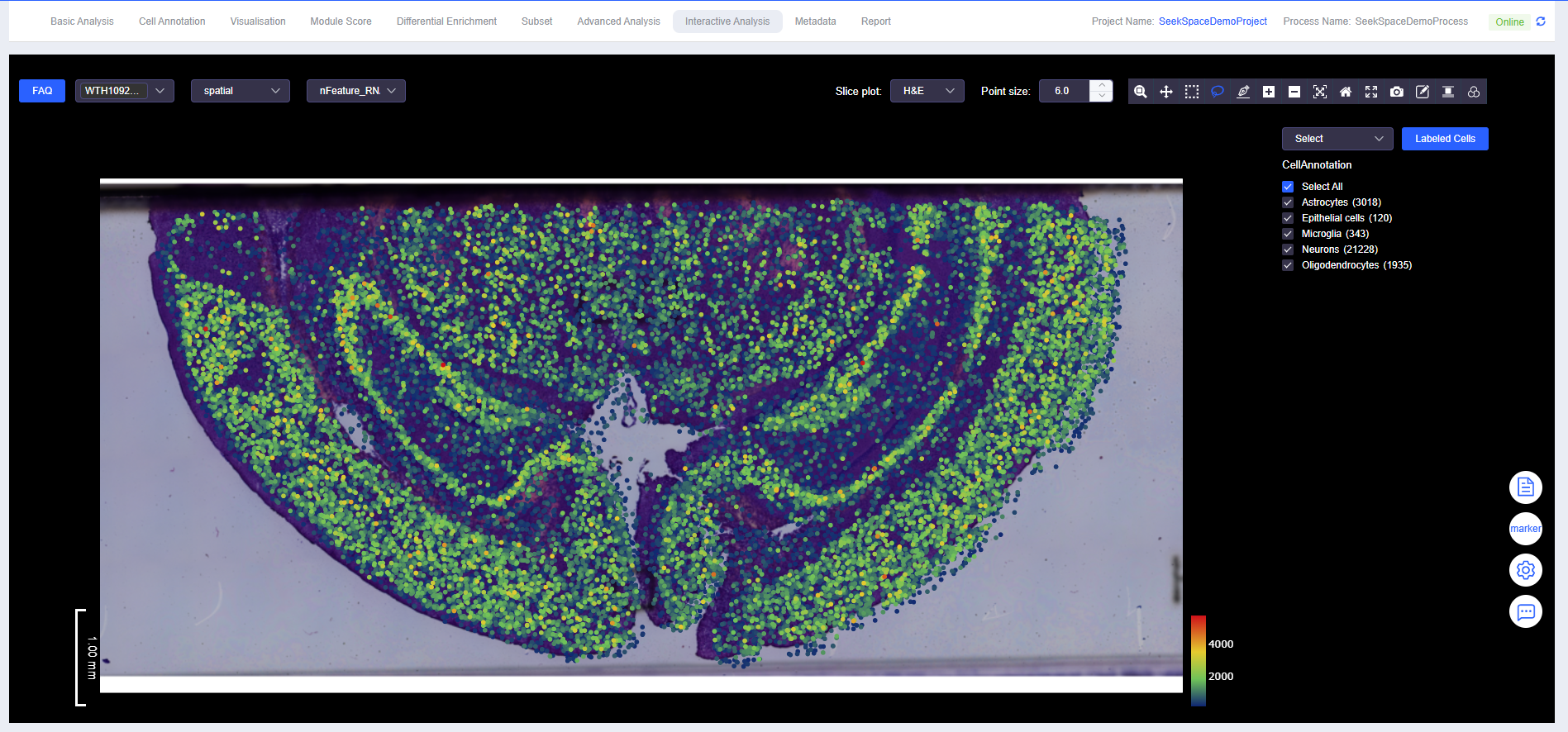This screenshot has width=1568, height=732.
Task: Open the nFeature_RNA dropdown
Action: pos(355,91)
